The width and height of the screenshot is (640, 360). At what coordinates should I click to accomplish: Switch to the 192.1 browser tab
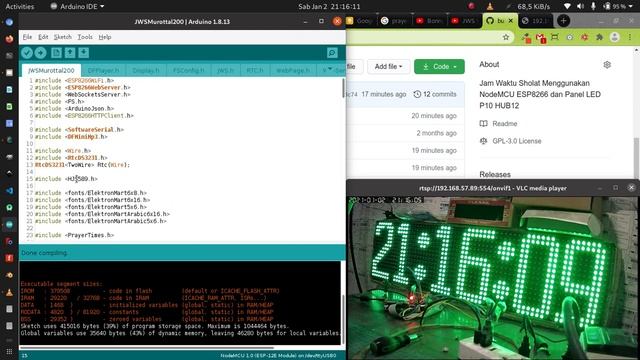[x=535, y=21]
